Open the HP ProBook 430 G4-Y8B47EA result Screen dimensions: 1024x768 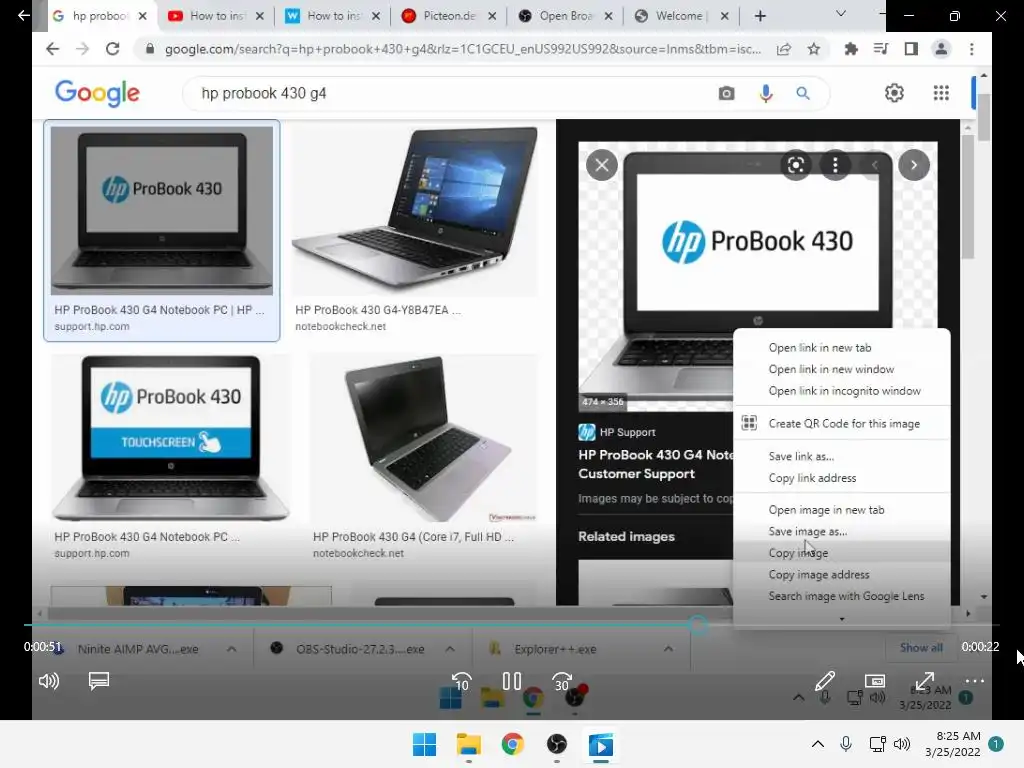(415, 212)
